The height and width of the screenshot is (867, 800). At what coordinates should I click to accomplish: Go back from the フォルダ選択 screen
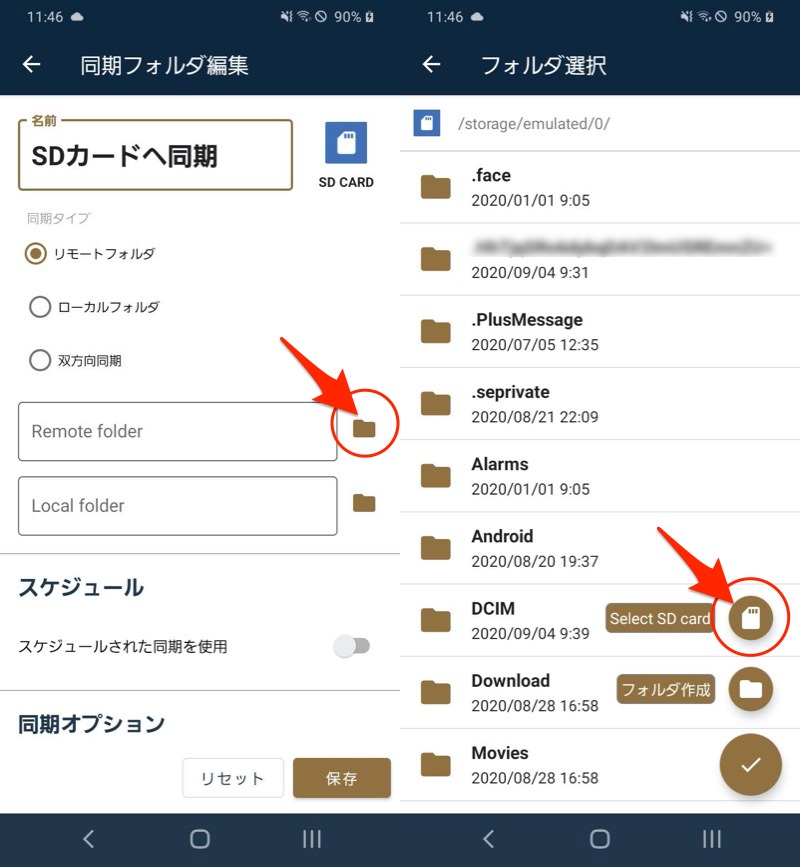(432, 65)
